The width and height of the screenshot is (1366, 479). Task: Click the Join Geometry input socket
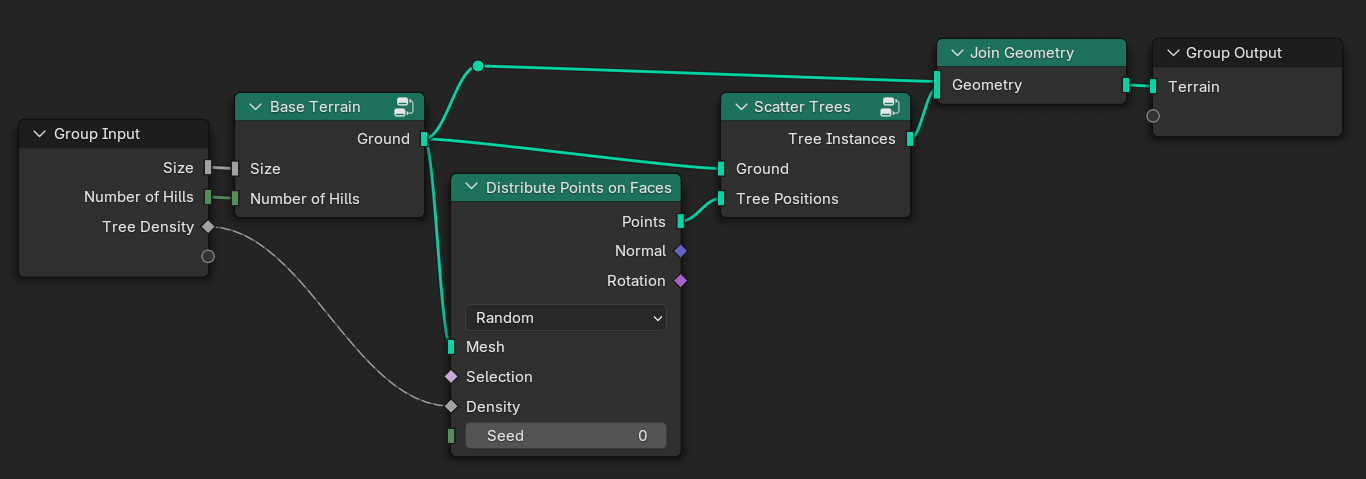pyautogui.click(x=937, y=85)
